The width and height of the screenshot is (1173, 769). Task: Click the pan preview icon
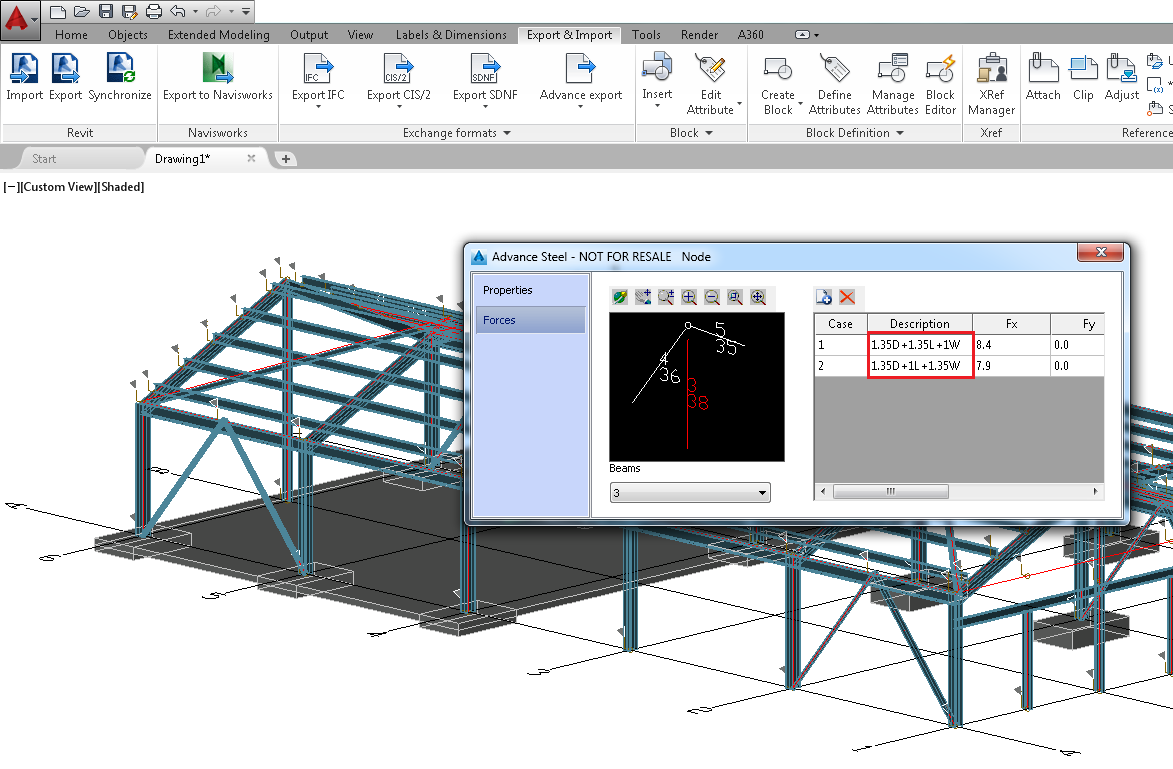click(x=643, y=297)
